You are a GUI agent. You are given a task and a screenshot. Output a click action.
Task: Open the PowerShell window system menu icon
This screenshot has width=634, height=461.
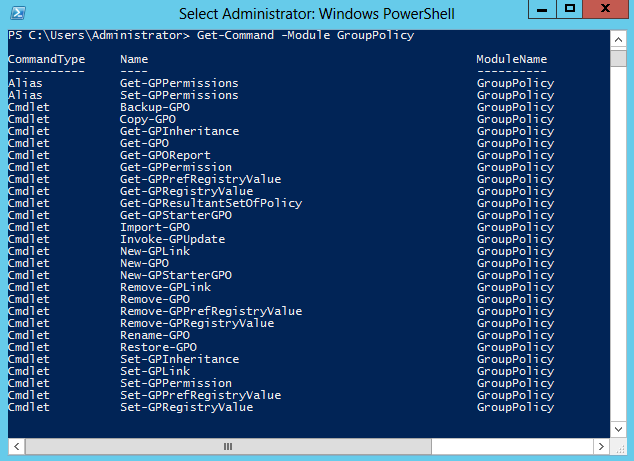(18, 13)
